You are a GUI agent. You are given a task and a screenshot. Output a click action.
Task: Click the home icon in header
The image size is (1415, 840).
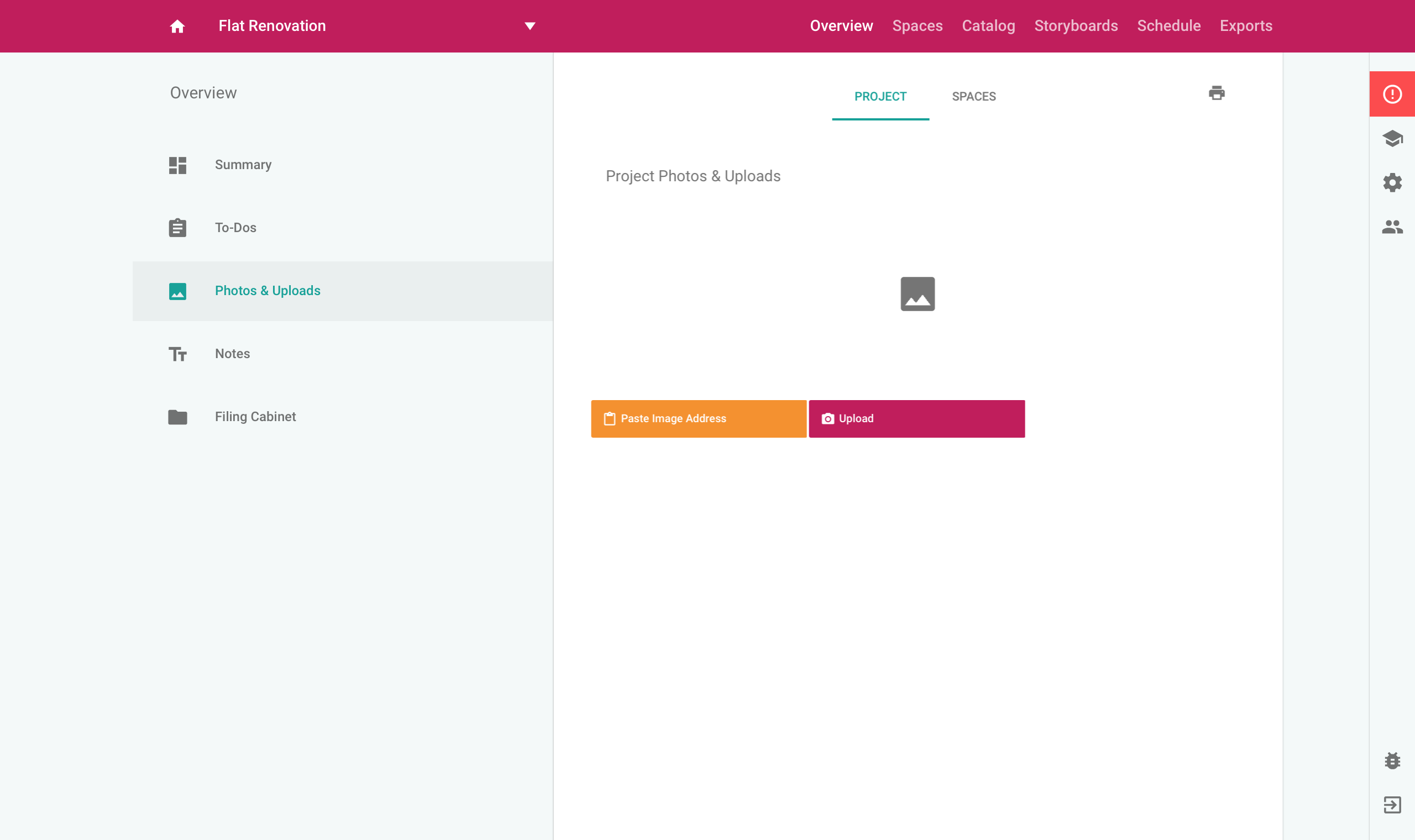pyautogui.click(x=177, y=26)
